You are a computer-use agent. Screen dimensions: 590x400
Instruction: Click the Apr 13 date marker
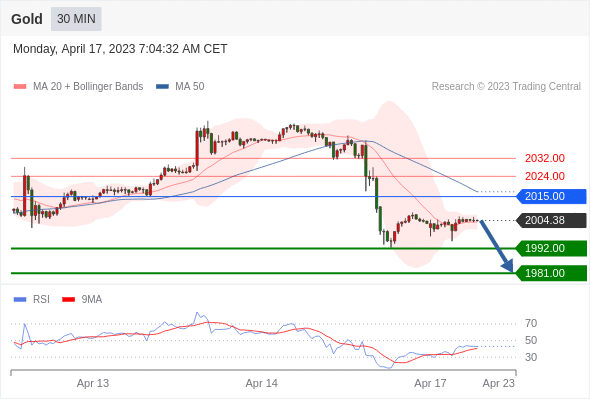click(93, 383)
